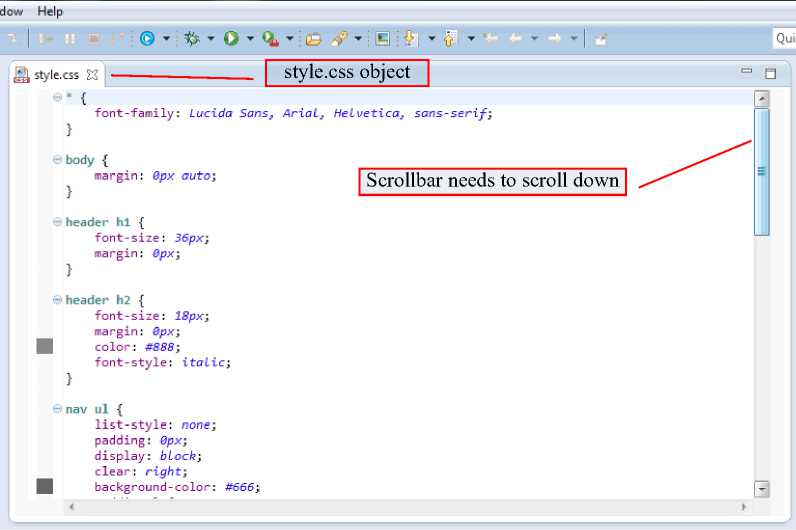
Task: Collapse the header h1 rule block
Action: (x=57, y=222)
